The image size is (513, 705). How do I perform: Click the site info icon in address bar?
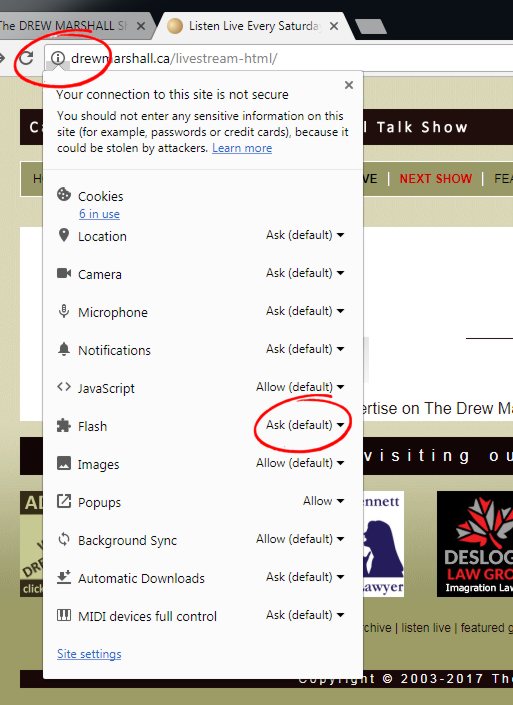pos(58,58)
